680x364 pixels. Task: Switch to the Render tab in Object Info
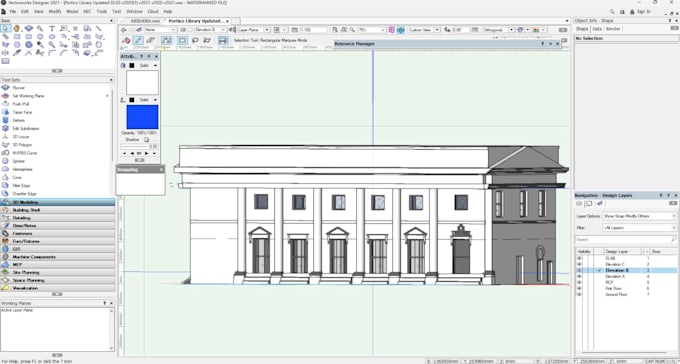pos(613,29)
